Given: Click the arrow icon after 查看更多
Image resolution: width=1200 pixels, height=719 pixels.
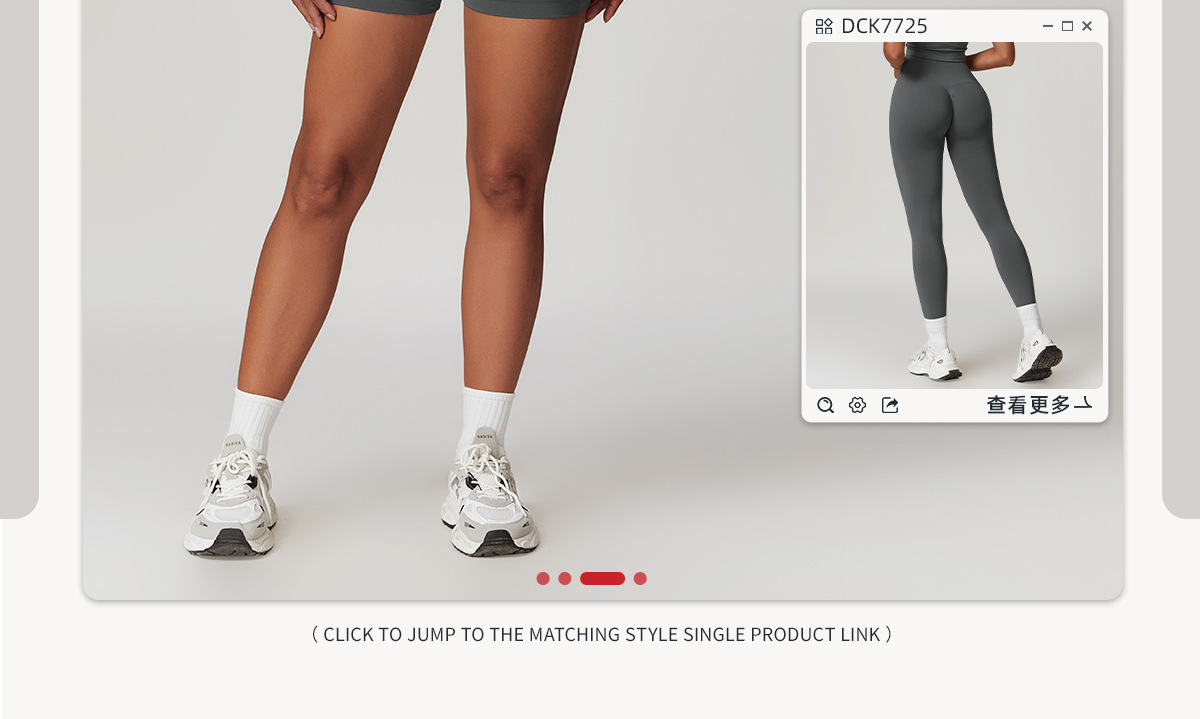Looking at the screenshot, I should click(1083, 405).
